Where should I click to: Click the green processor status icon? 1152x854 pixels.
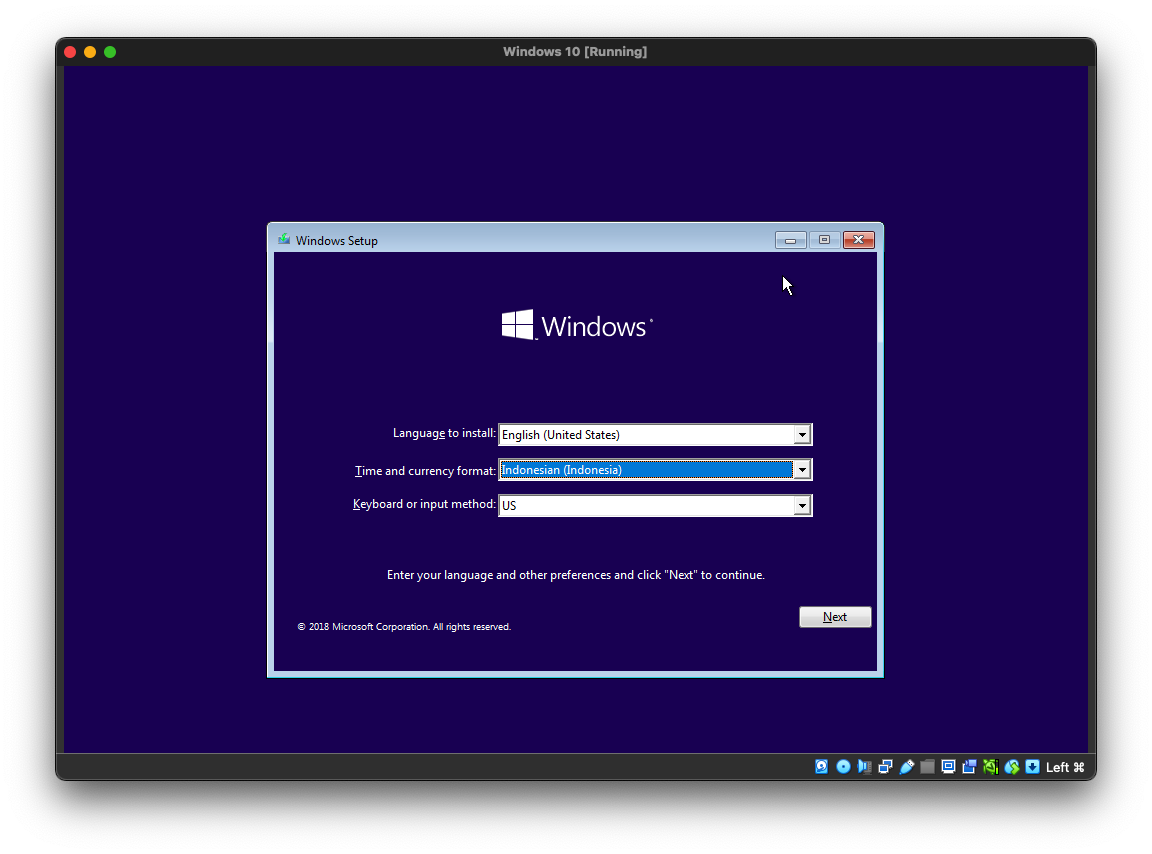coord(990,767)
